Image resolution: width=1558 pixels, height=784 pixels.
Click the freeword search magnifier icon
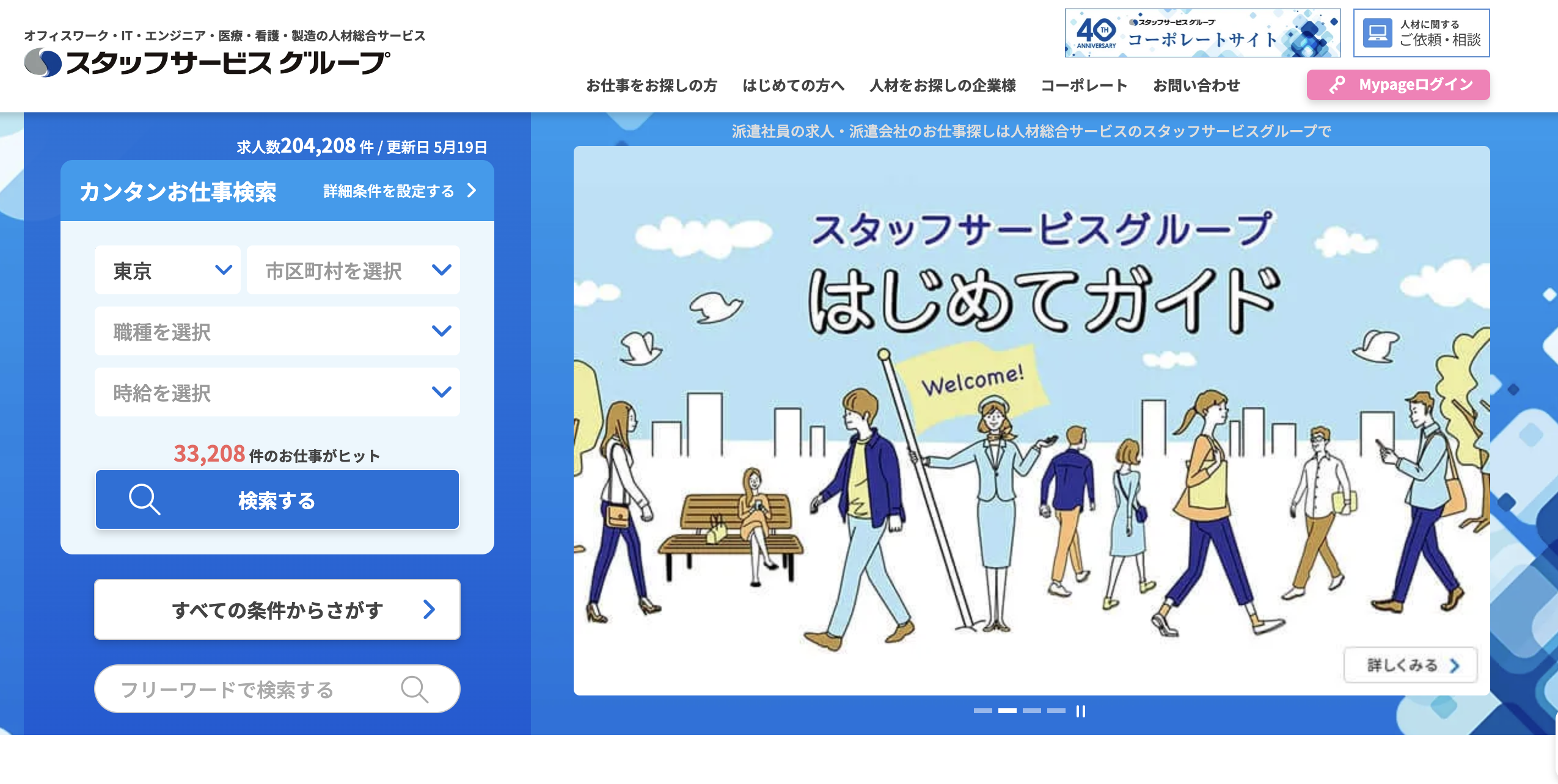tap(414, 689)
